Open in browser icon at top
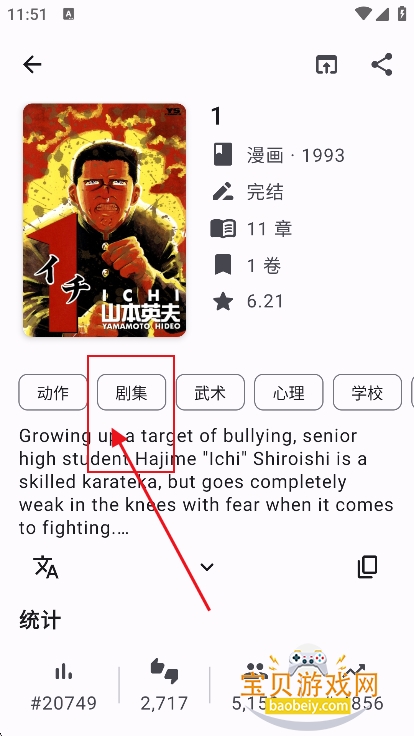Viewport: 414px width, 736px height. 326,64
